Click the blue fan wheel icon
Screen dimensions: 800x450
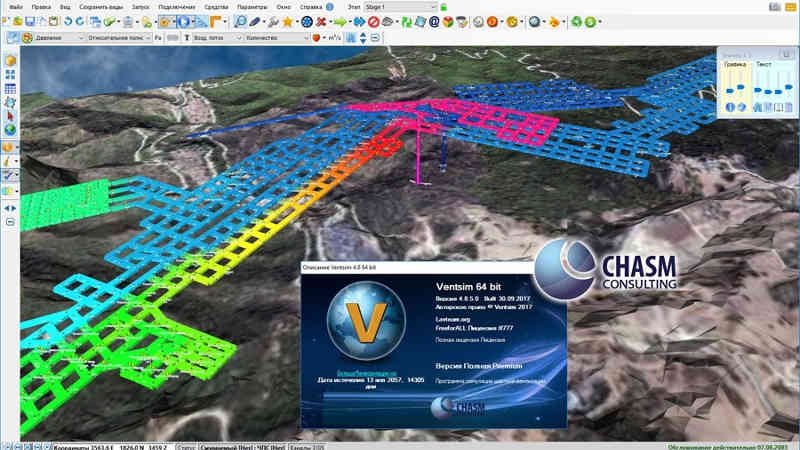(x=307, y=21)
